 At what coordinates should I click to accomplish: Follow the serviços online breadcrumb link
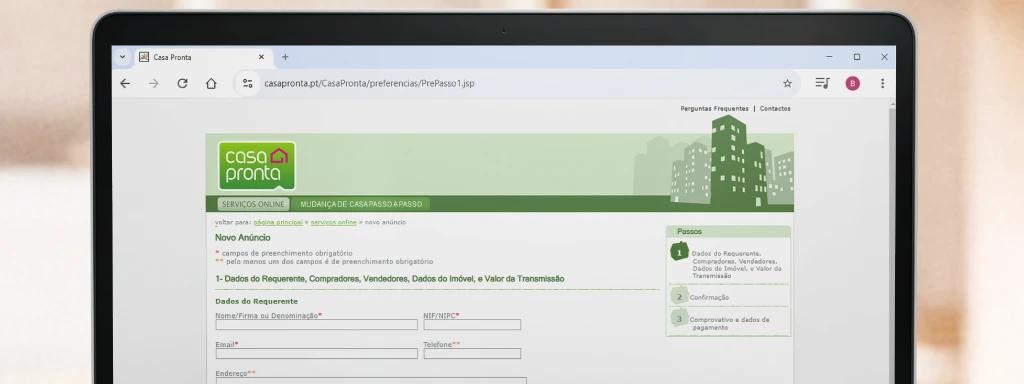click(334, 222)
